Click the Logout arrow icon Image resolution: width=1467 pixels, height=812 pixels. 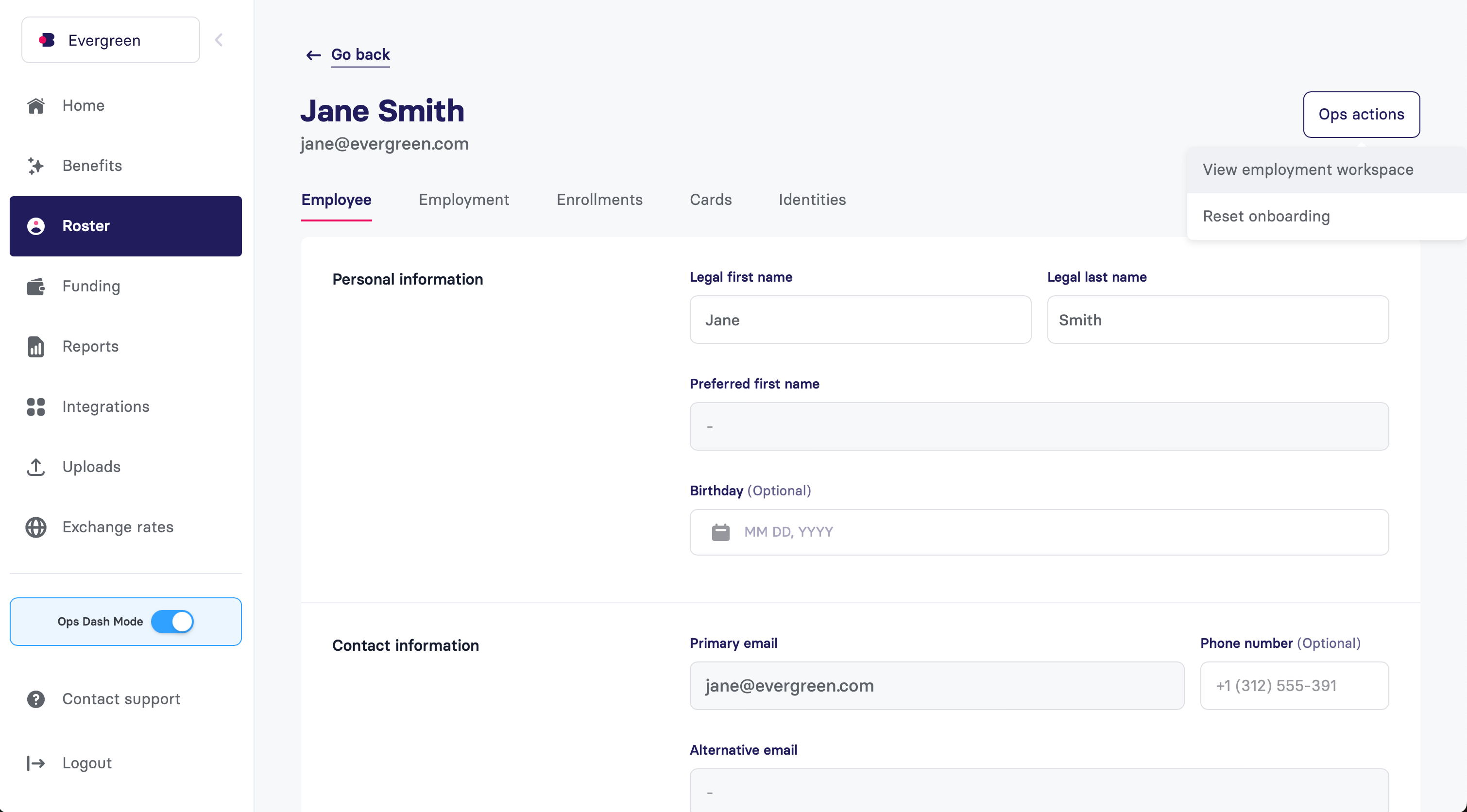36,763
